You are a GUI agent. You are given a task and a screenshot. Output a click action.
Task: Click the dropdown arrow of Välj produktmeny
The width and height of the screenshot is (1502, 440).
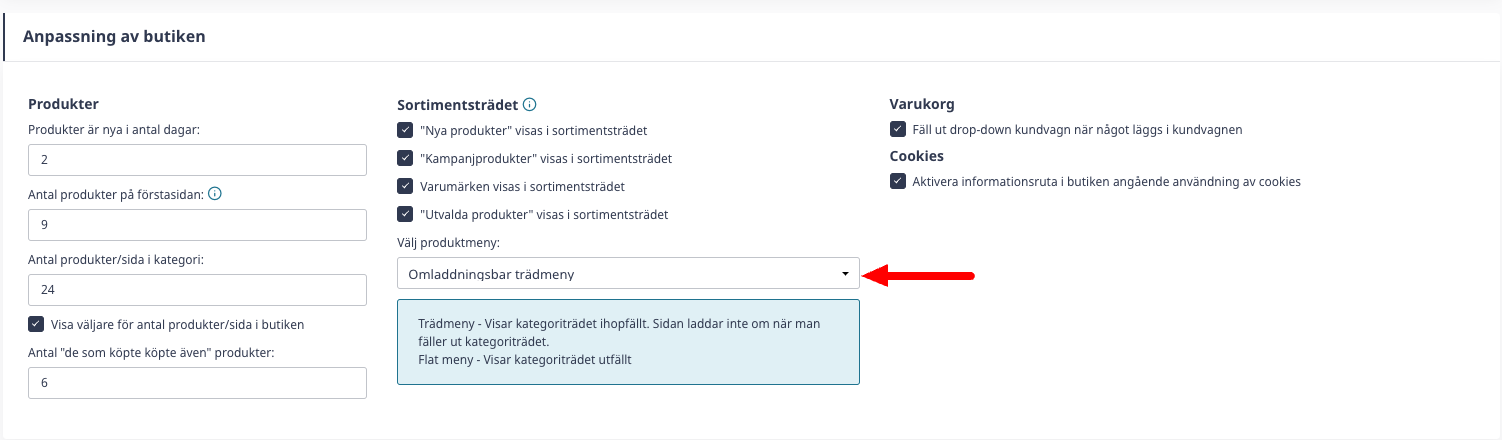coord(845,274)
